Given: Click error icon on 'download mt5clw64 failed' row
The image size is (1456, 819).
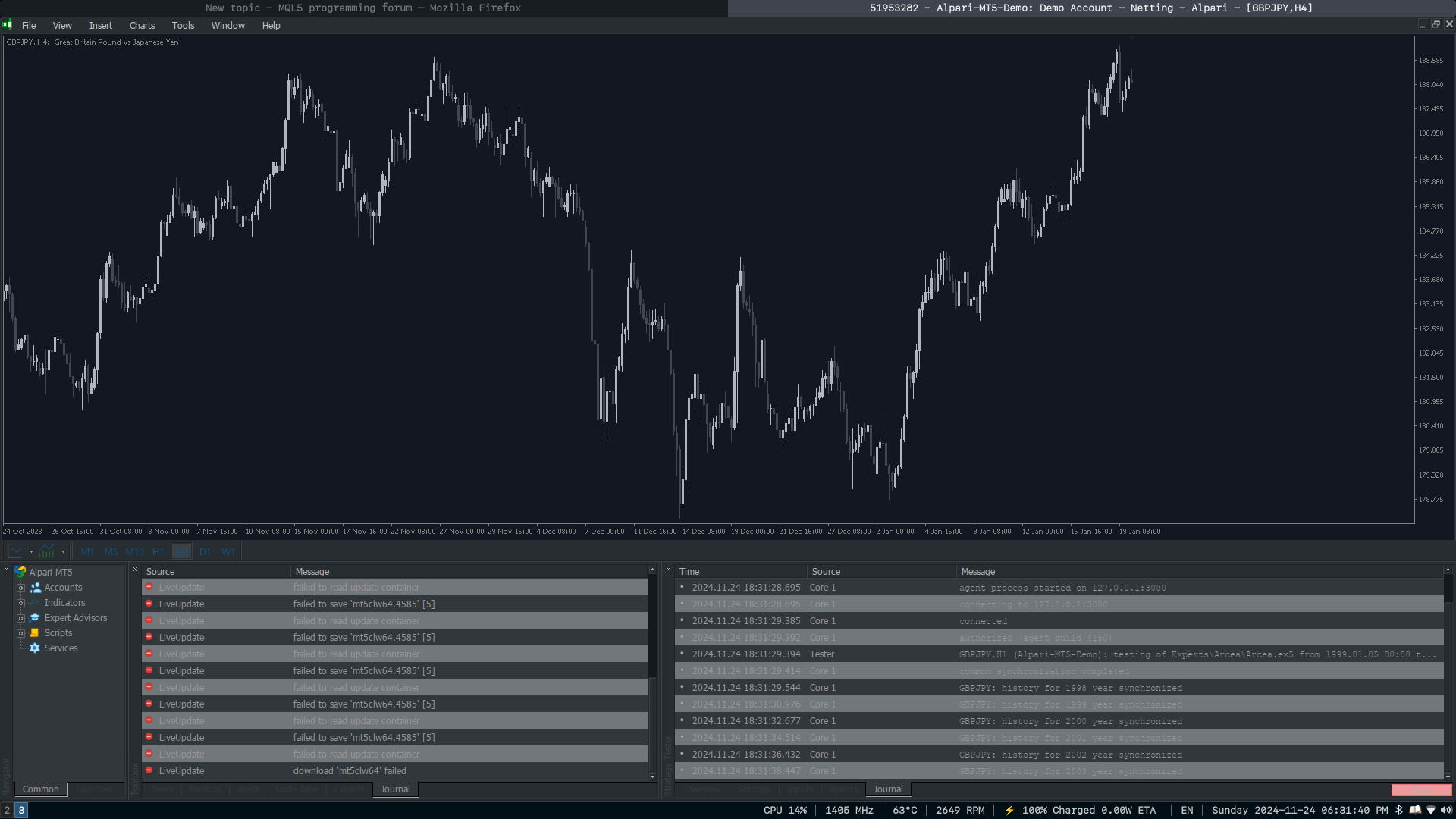Looking at the screenshot, I should pyautogui.click(x=149, y=770).
